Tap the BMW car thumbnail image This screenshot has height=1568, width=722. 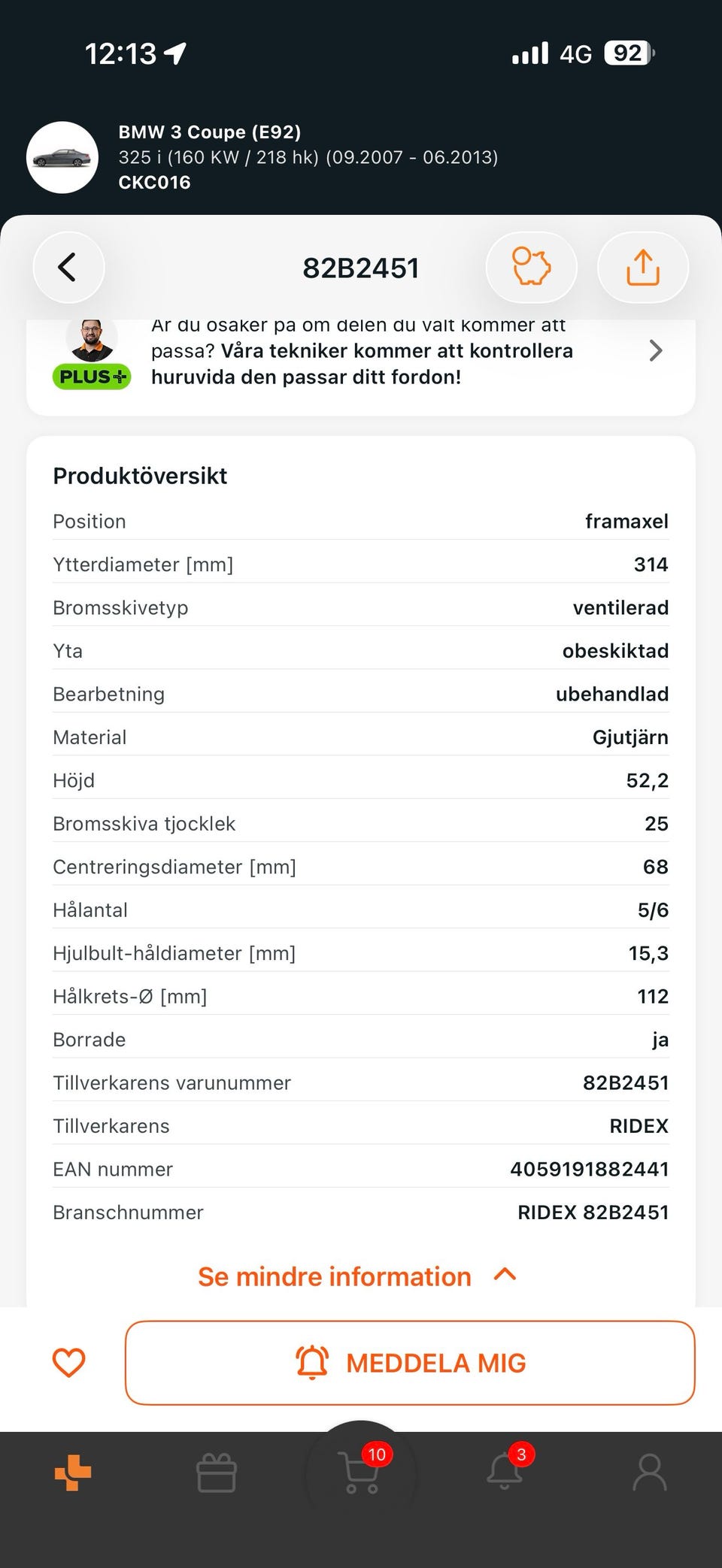click(62, 157)
